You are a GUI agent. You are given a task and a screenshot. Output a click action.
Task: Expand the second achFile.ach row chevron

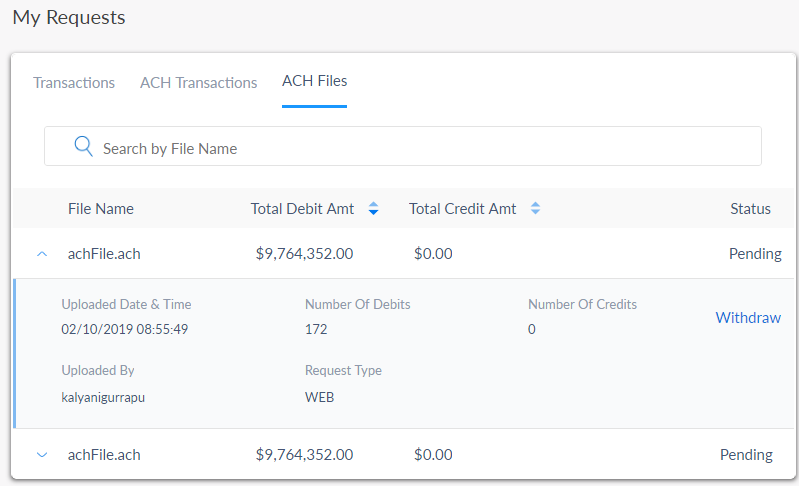(42, 455)
